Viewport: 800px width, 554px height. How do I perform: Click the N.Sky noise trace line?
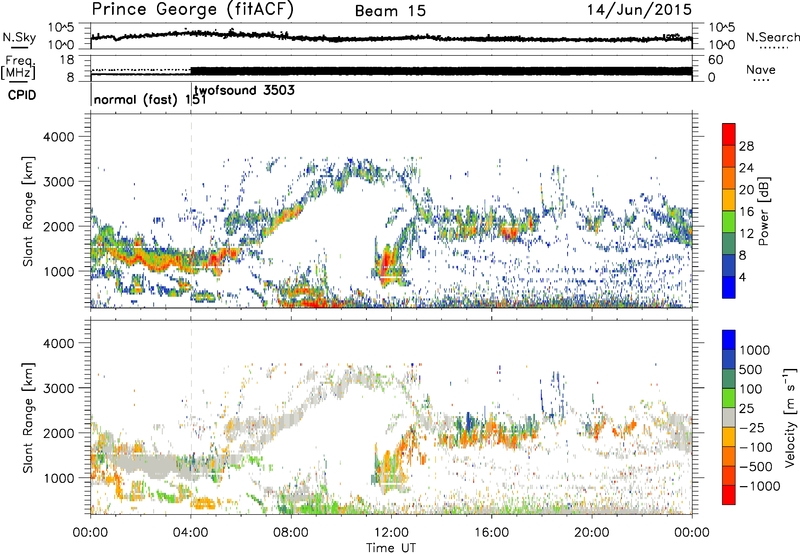tap(391, 37)
